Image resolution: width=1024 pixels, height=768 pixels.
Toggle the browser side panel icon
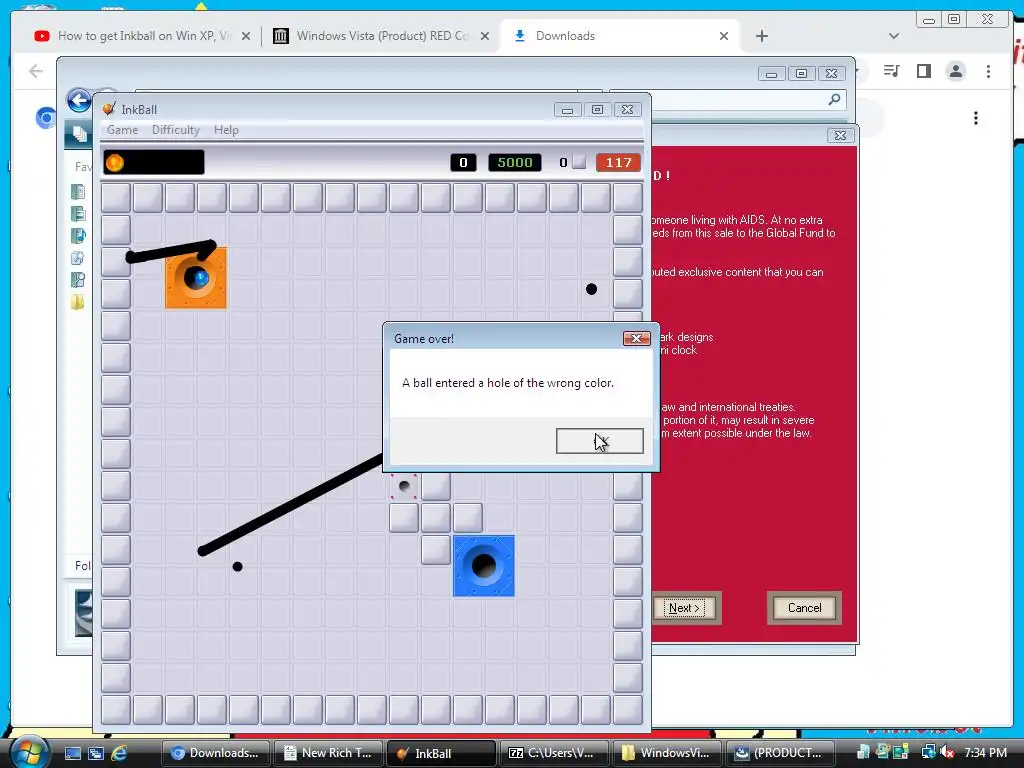[923, 71]
